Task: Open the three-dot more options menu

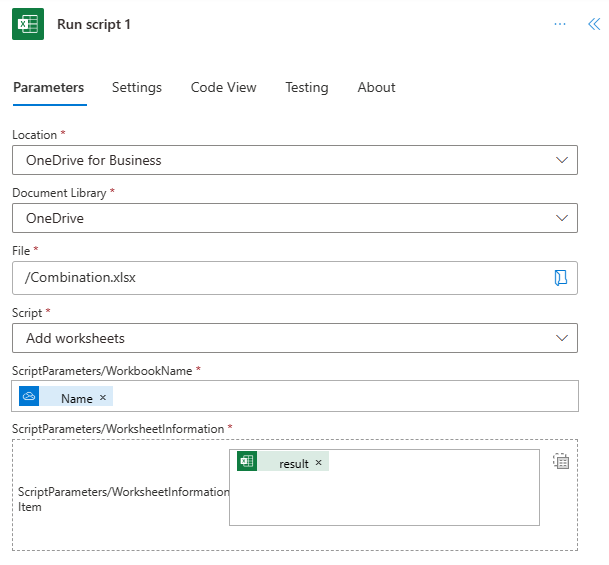Action: 560,24
